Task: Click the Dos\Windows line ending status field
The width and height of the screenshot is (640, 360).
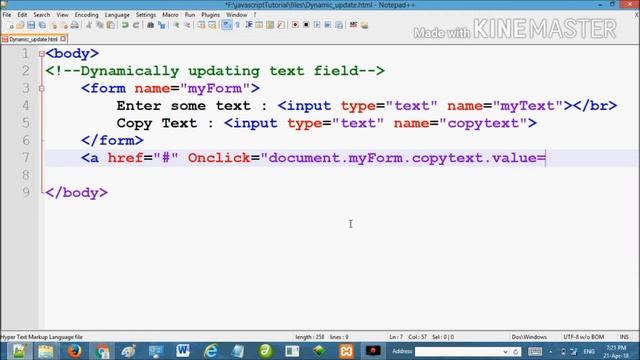Action: click(x=529, y=337)
